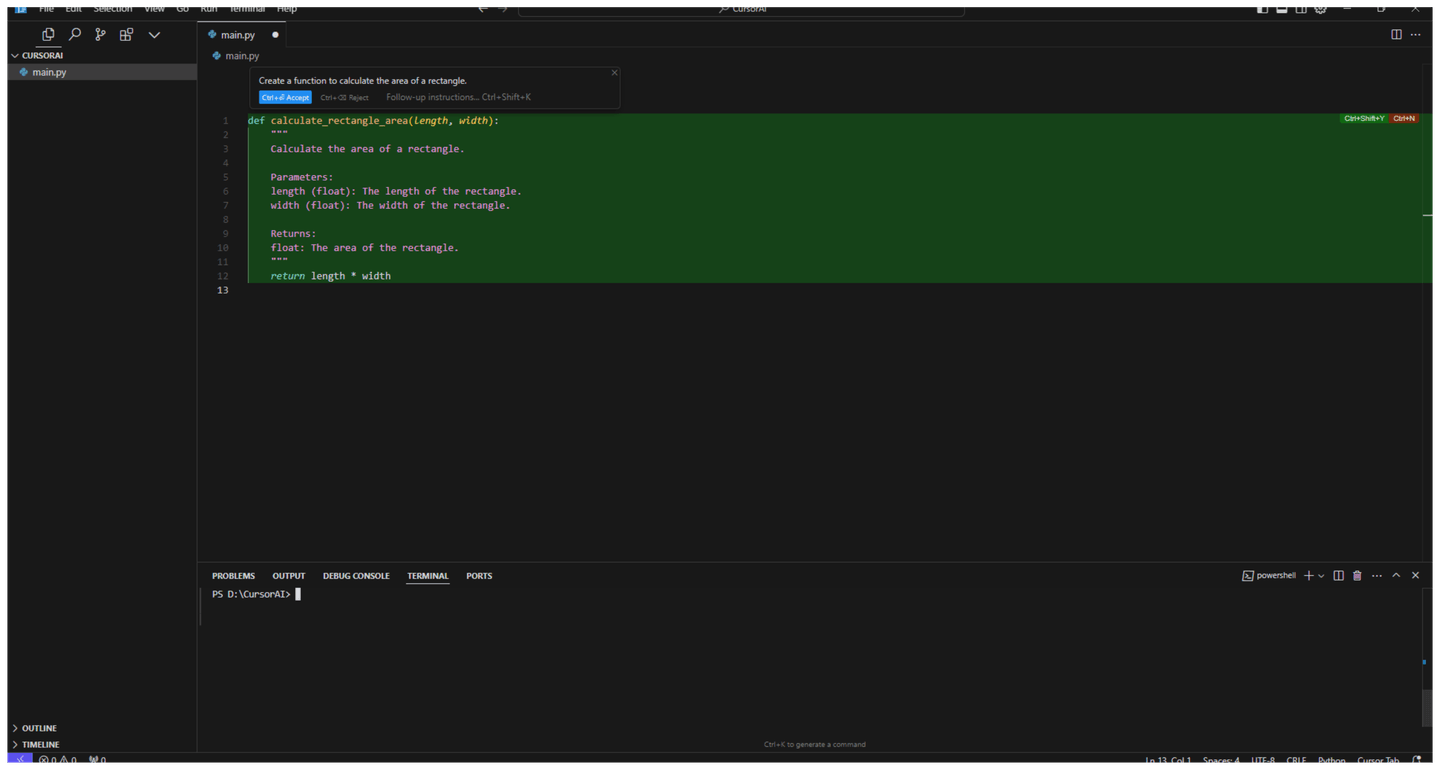
Task: Switch to the PORTS panel tab
Action: pos(479,576)
